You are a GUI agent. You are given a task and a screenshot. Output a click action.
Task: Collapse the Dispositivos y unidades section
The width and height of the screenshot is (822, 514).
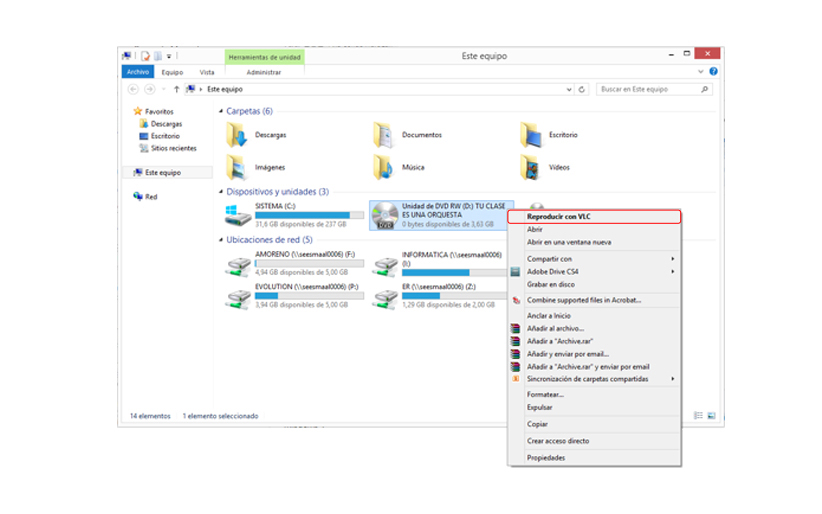(x=221, y=191)
